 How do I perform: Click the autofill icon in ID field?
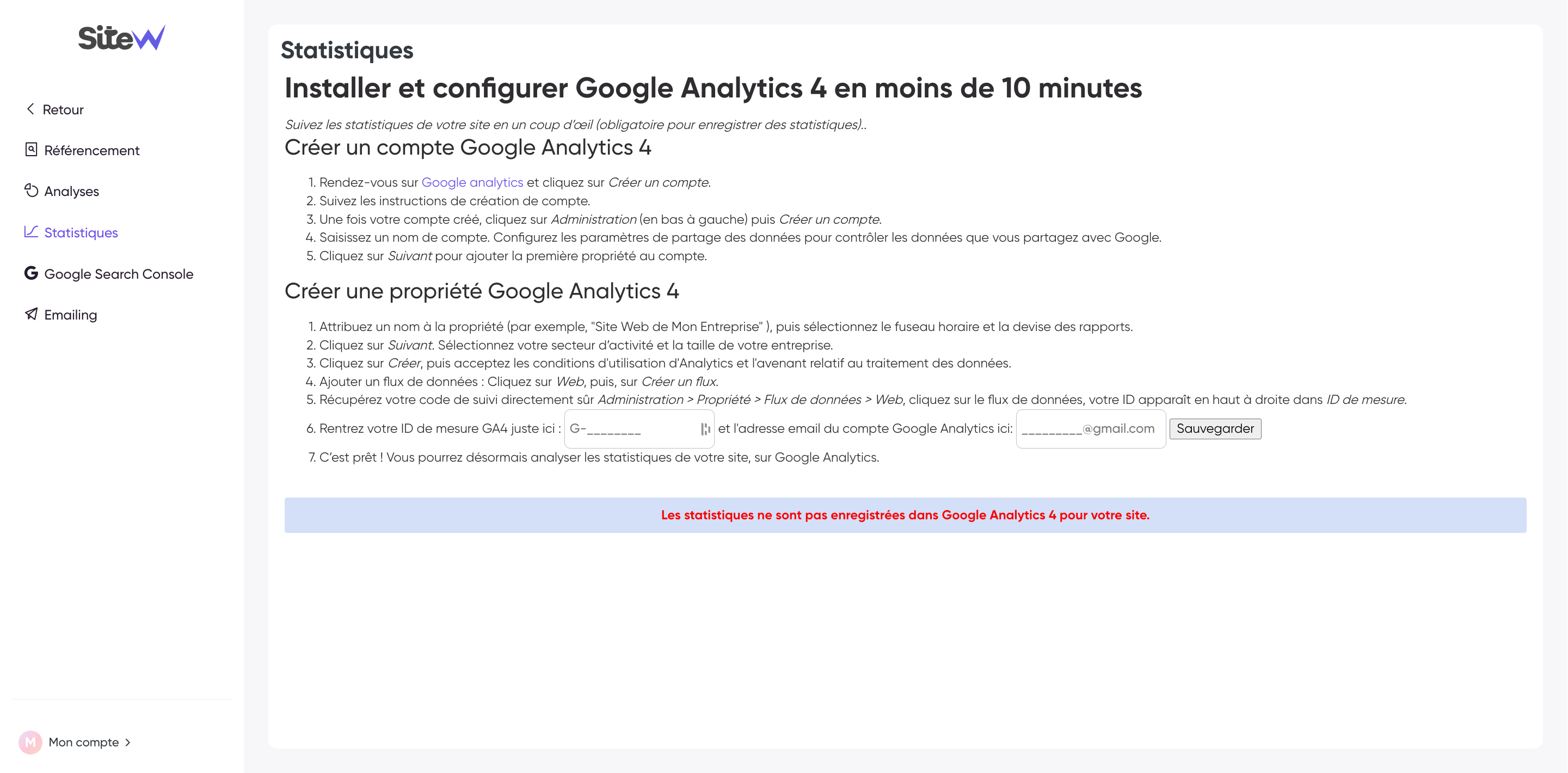[705, 429]
